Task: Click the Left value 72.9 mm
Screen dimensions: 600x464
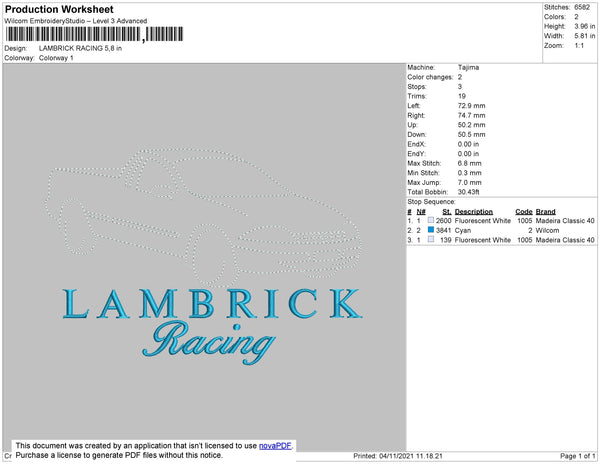Action: tap(471, 106)
